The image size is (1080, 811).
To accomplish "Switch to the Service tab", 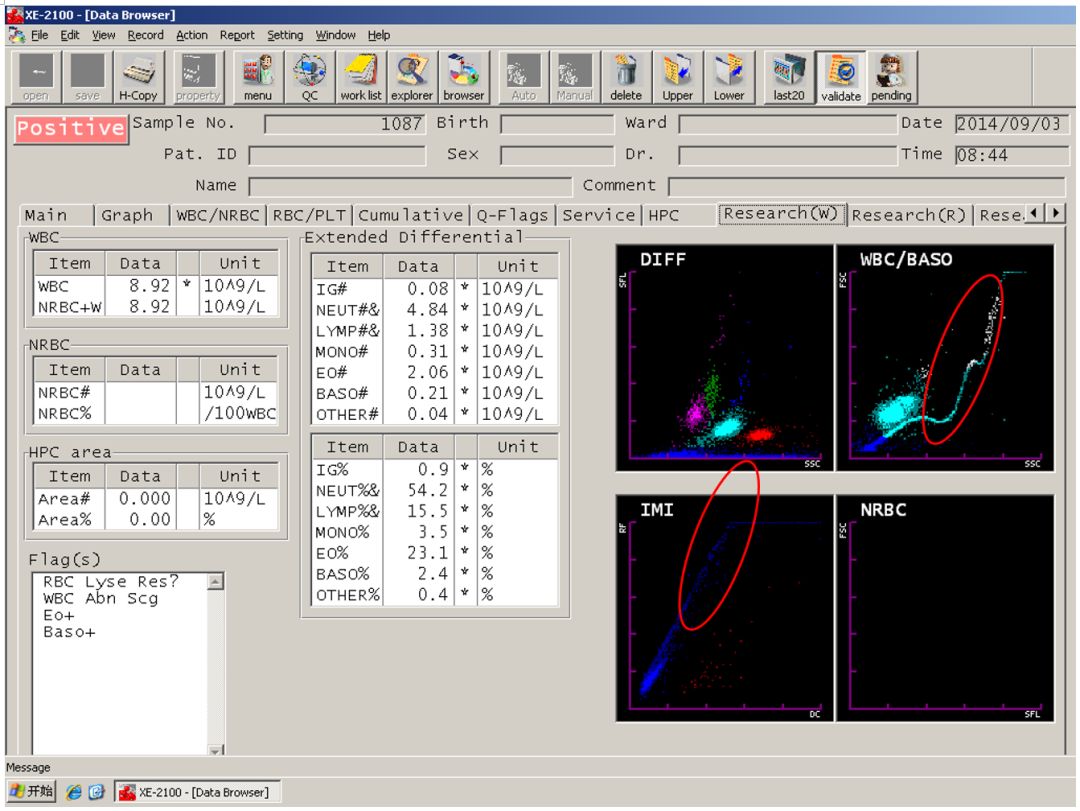I will (599, 215).
